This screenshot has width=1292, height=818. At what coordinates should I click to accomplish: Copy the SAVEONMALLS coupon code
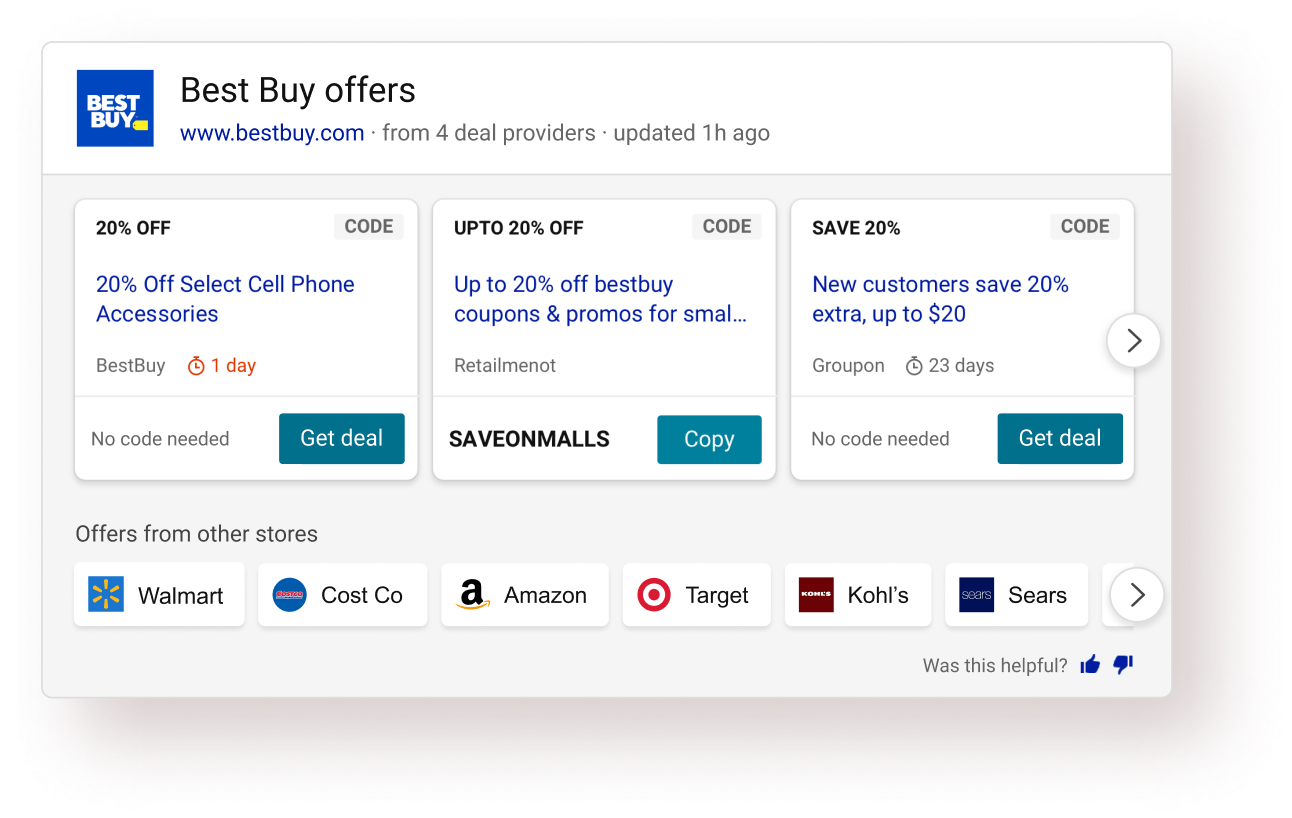click(x=709, y=439)
